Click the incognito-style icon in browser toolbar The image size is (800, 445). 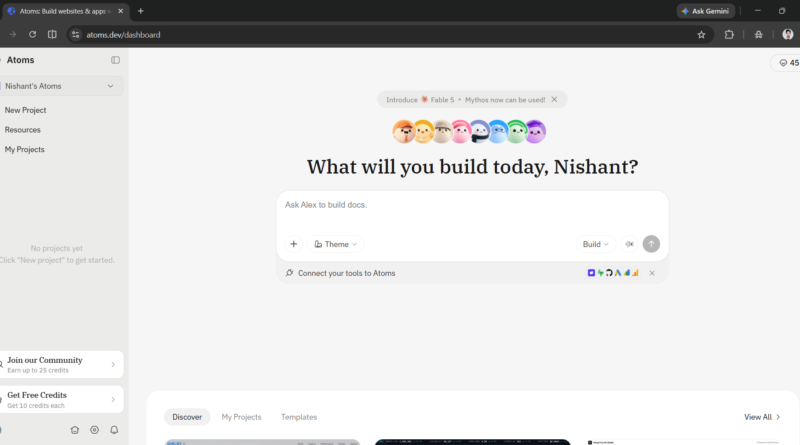[x=759, y=35]
